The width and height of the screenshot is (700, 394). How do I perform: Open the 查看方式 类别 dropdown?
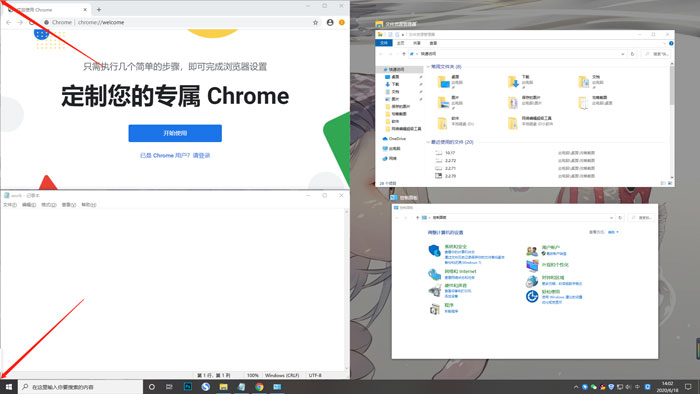point(614,232)
